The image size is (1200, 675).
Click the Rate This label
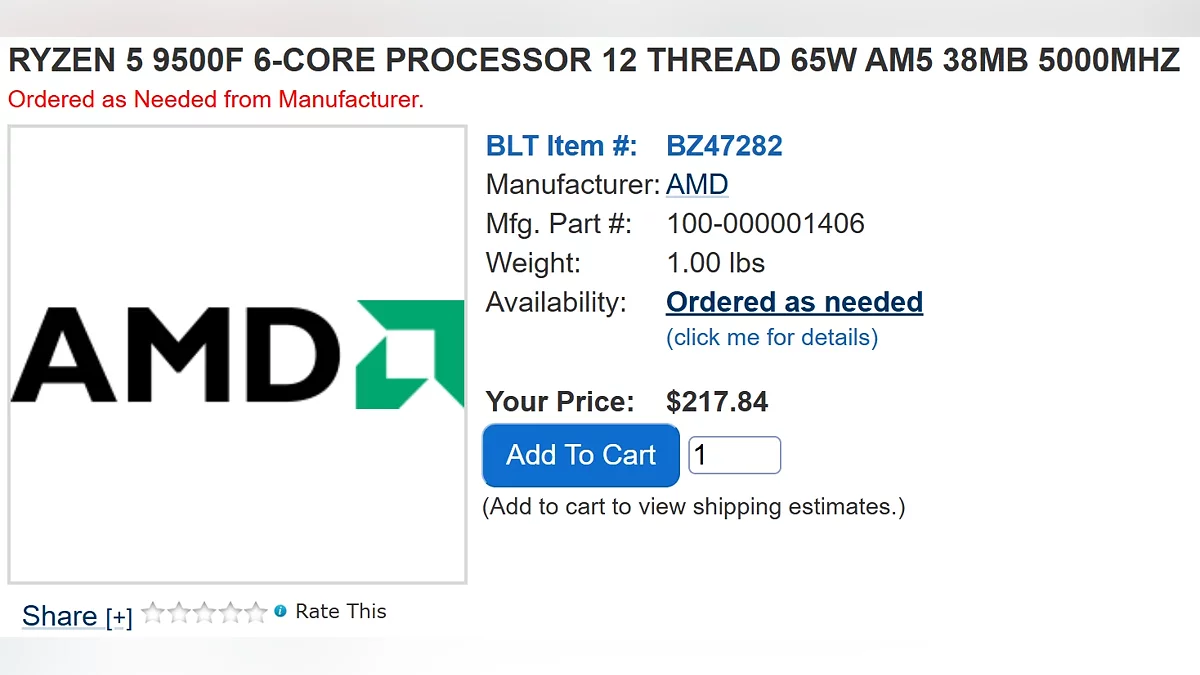tap(341, 611)
